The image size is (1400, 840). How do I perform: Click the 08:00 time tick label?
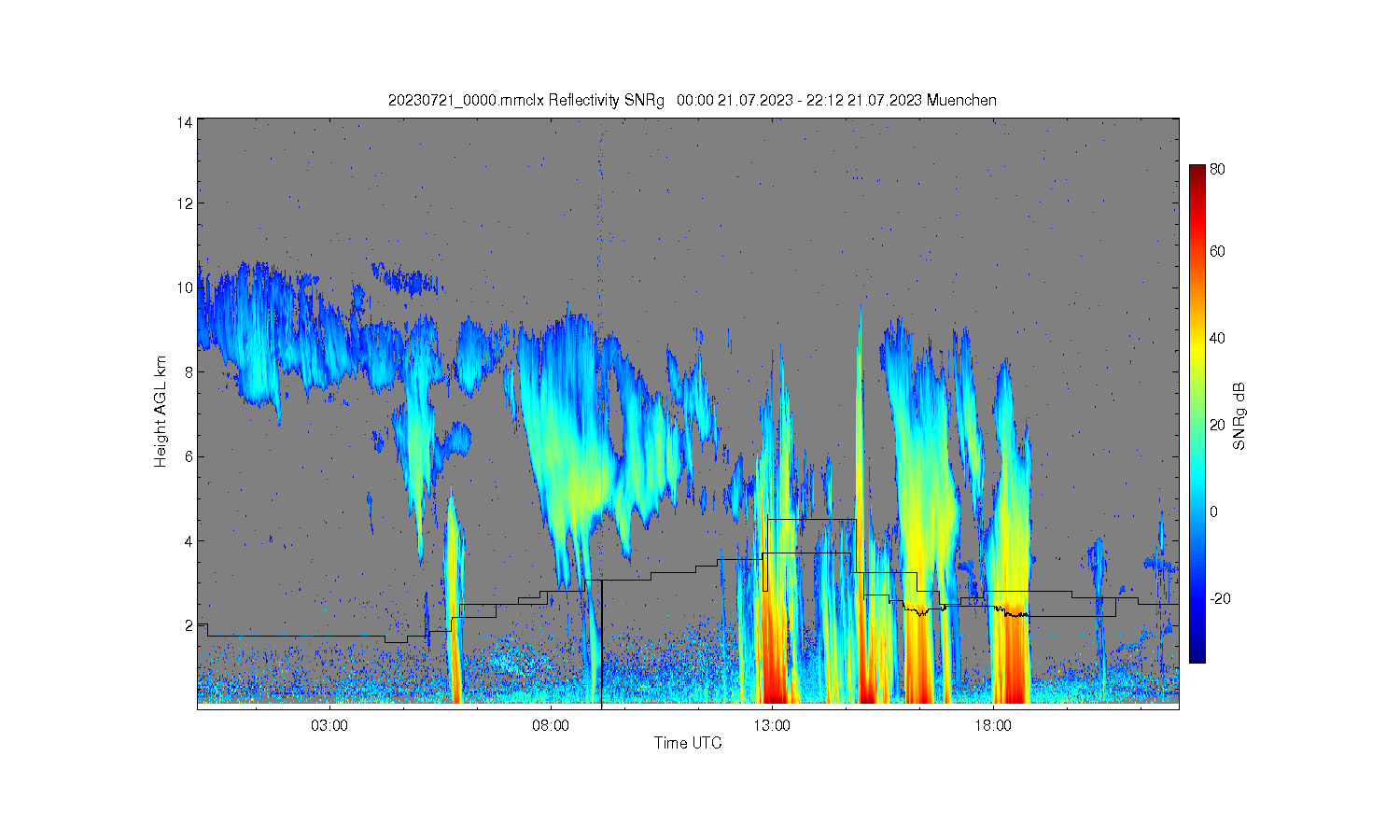(x=551, y=726)
